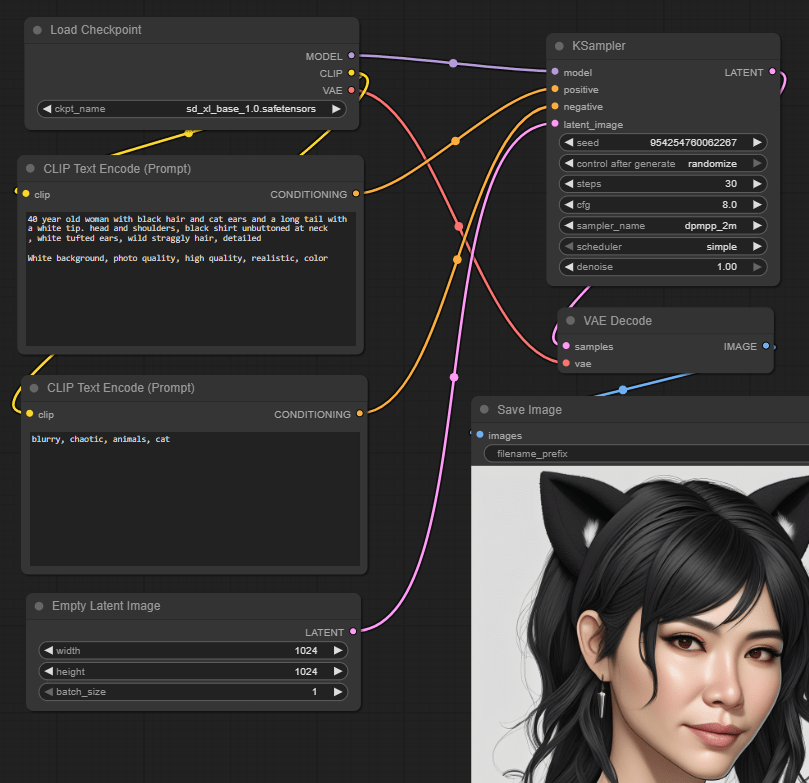Collapse the Load Checkpoint node via its dot
Image resolution: width=809 pixels, height=783 pixels.
coord(37,30)
